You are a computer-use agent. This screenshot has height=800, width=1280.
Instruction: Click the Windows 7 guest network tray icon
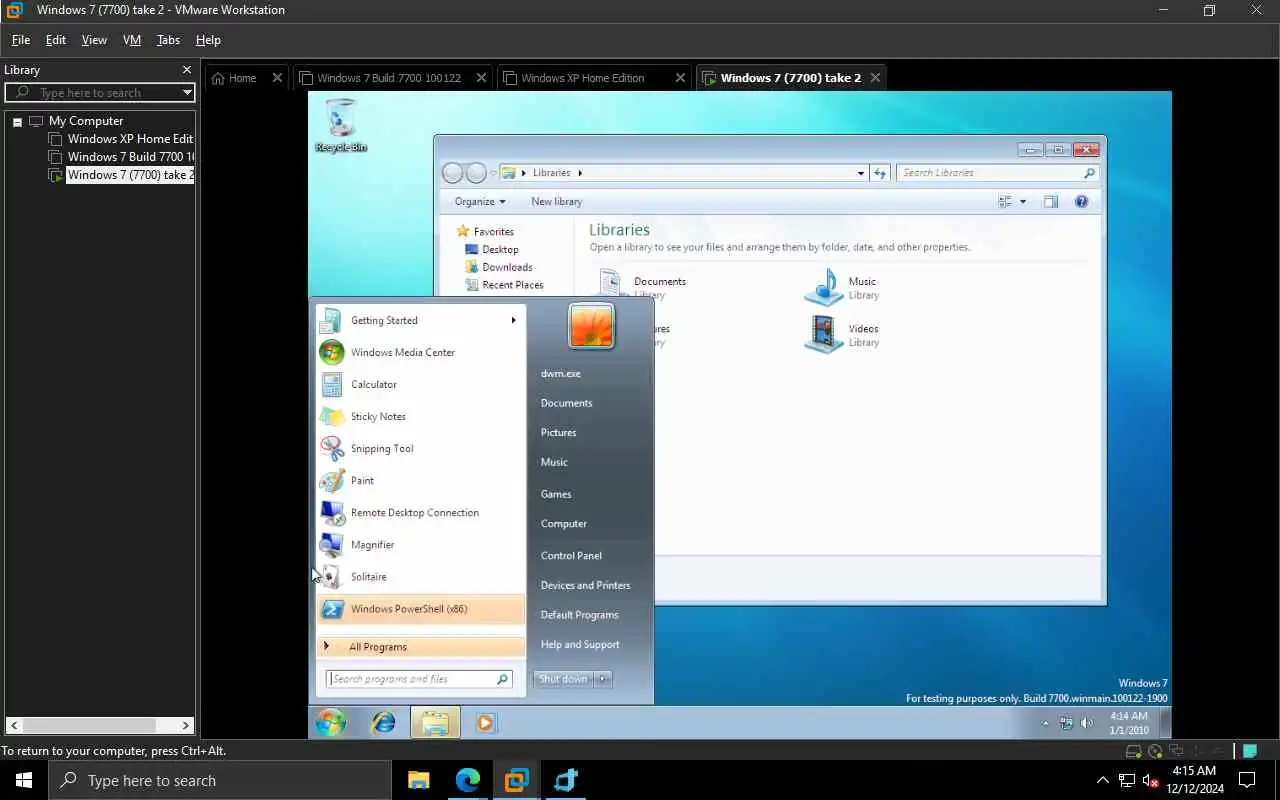click(1067, 722)
